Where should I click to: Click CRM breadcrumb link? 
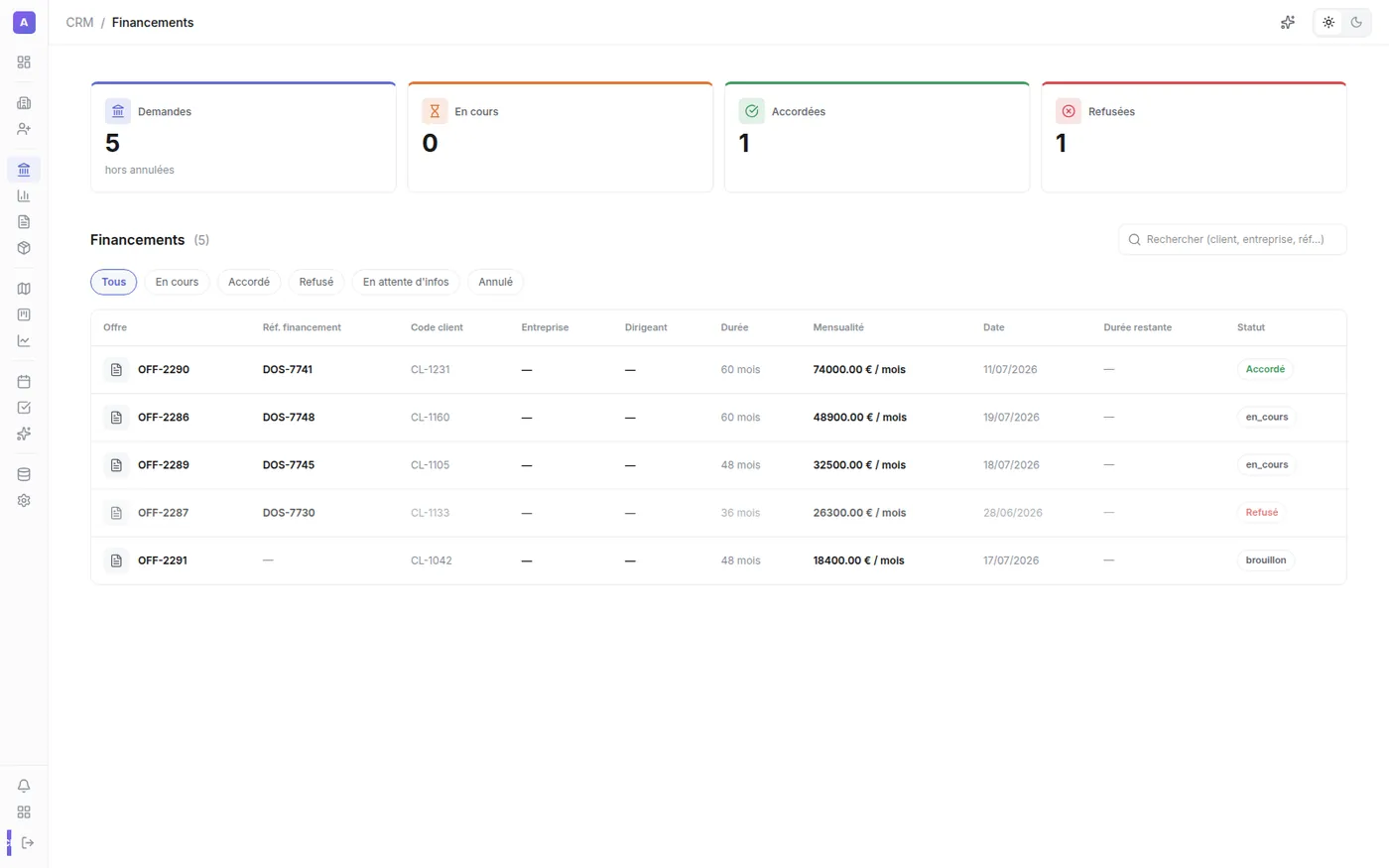pyautogui.click(x=79, y=22)
